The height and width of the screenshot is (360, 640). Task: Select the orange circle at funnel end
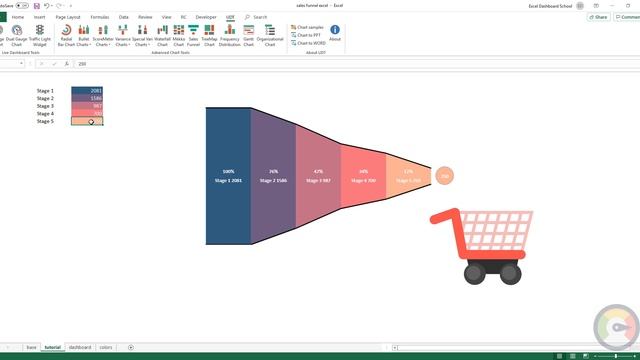444,176
